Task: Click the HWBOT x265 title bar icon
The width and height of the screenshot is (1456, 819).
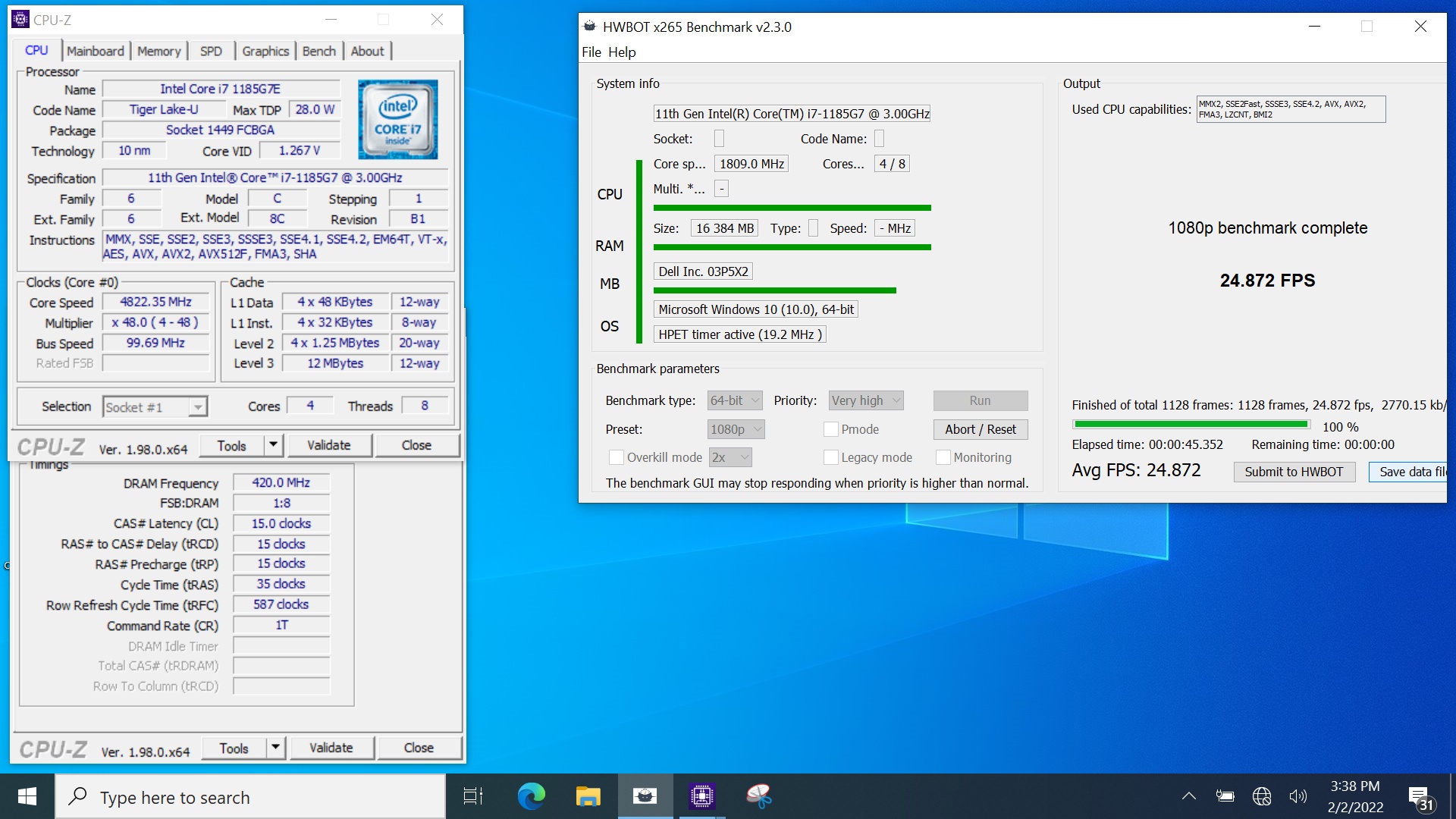Action: point(589,27)
